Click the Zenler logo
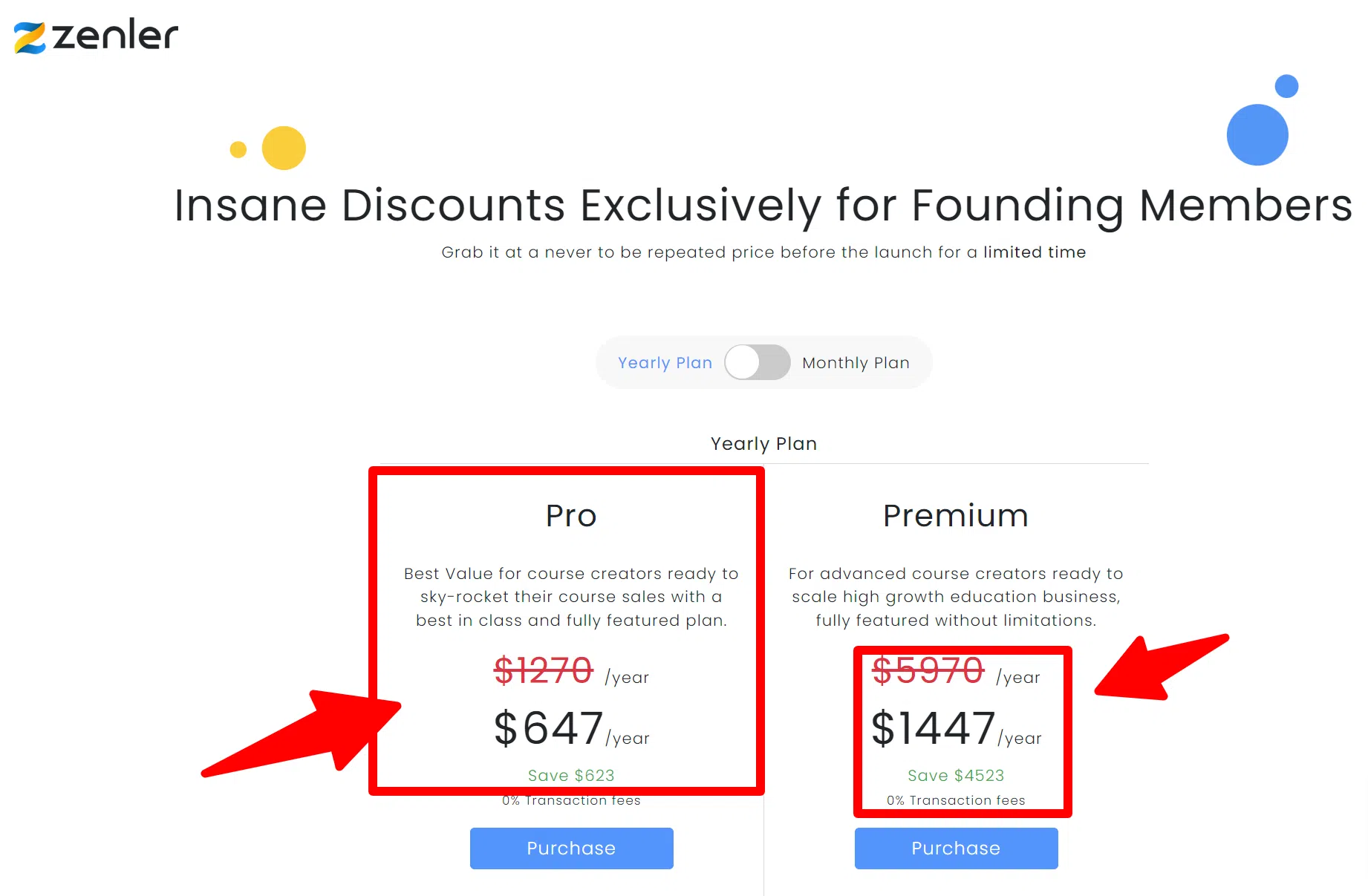The height and width of the screenshot is (896, 1368). tap(97, 36)
